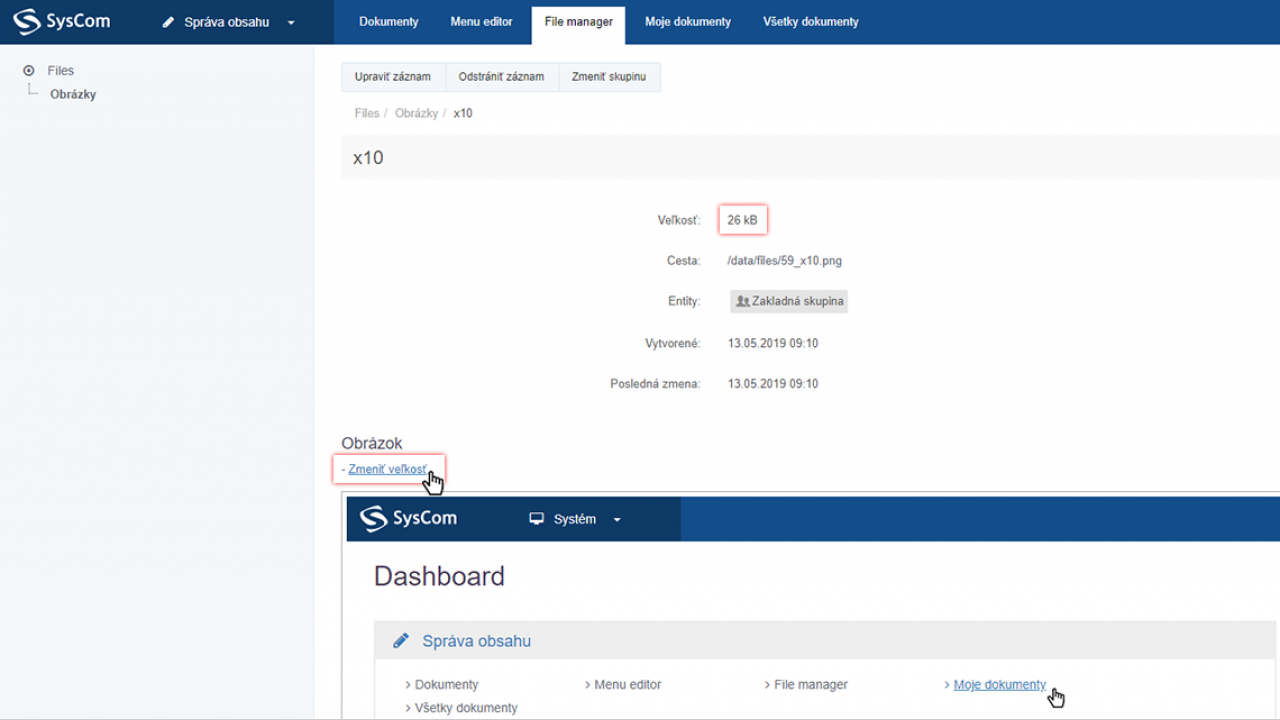Open the Menu editor tab
Viewport: 1280px width, 720px height.
click(481, 21)
